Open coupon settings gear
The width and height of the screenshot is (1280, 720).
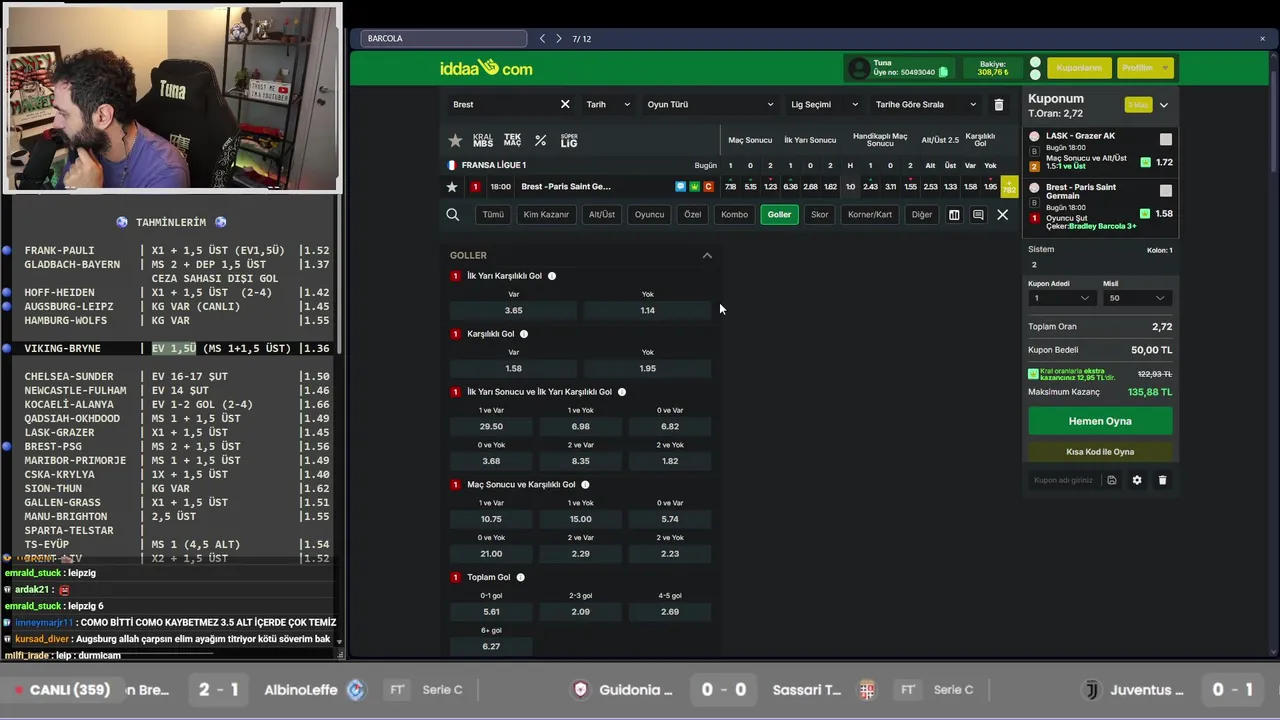click(x=1137, y=480)
